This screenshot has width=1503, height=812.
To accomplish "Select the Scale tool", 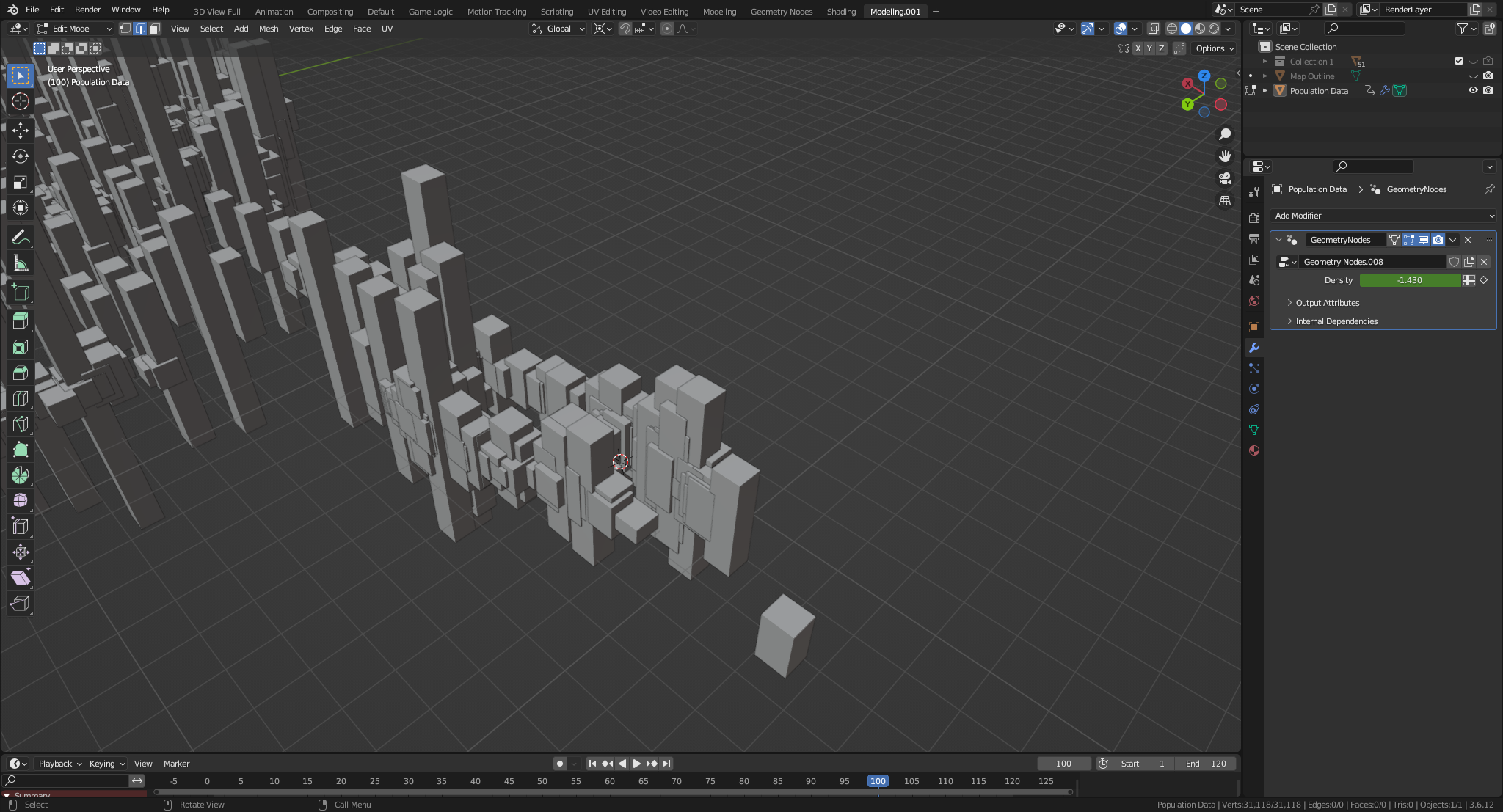I will 21,182.
